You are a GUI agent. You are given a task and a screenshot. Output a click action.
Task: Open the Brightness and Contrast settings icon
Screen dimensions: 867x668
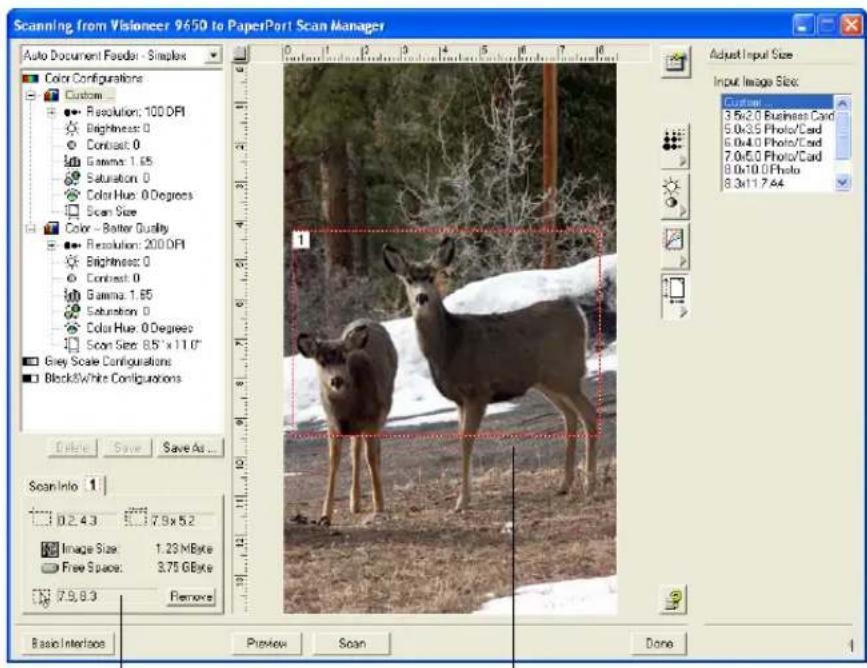coord(675,197)
